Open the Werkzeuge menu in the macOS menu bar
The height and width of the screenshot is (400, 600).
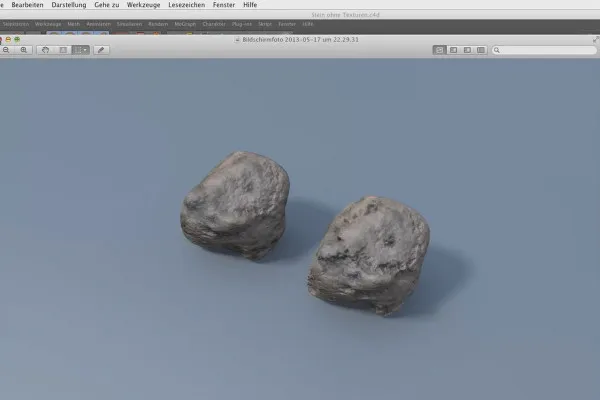(143, 5)
